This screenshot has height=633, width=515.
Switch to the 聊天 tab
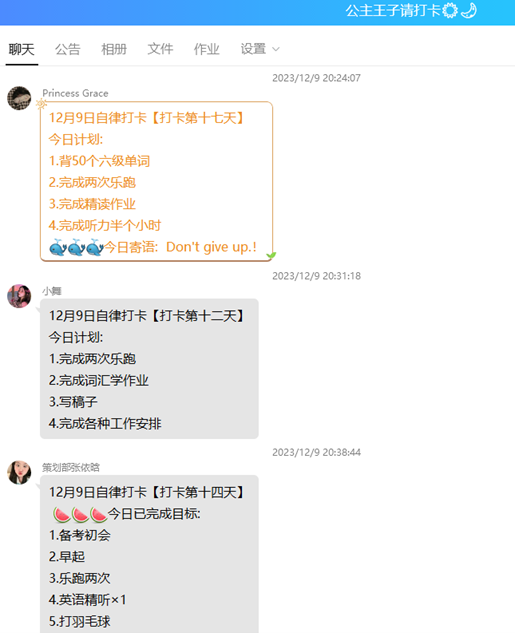[22, 49]
